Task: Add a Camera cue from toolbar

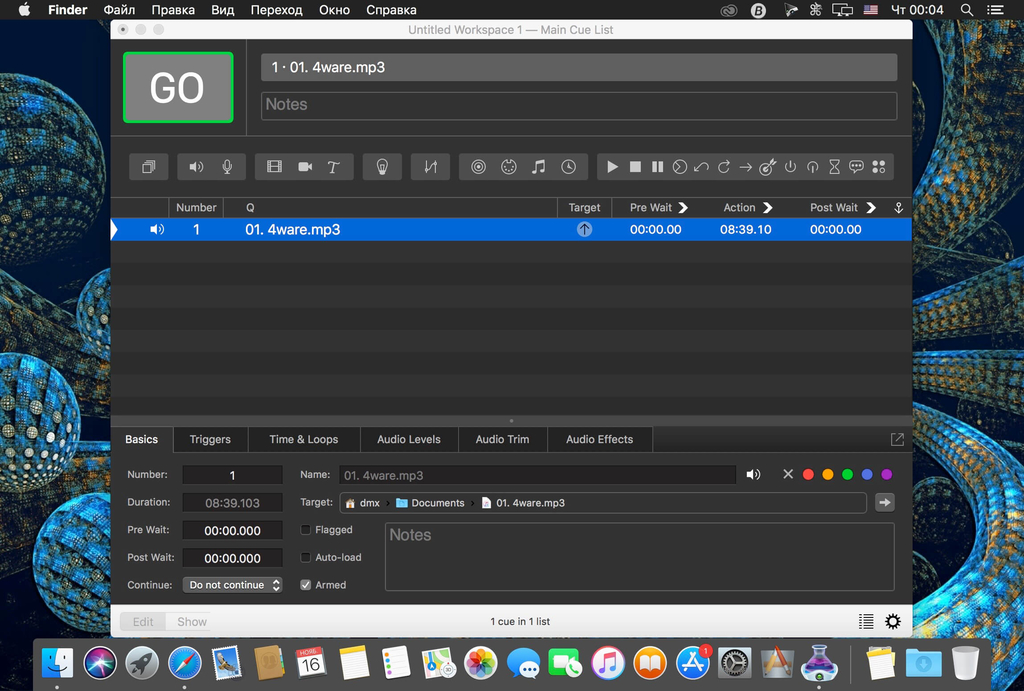Action: [305, 167]
